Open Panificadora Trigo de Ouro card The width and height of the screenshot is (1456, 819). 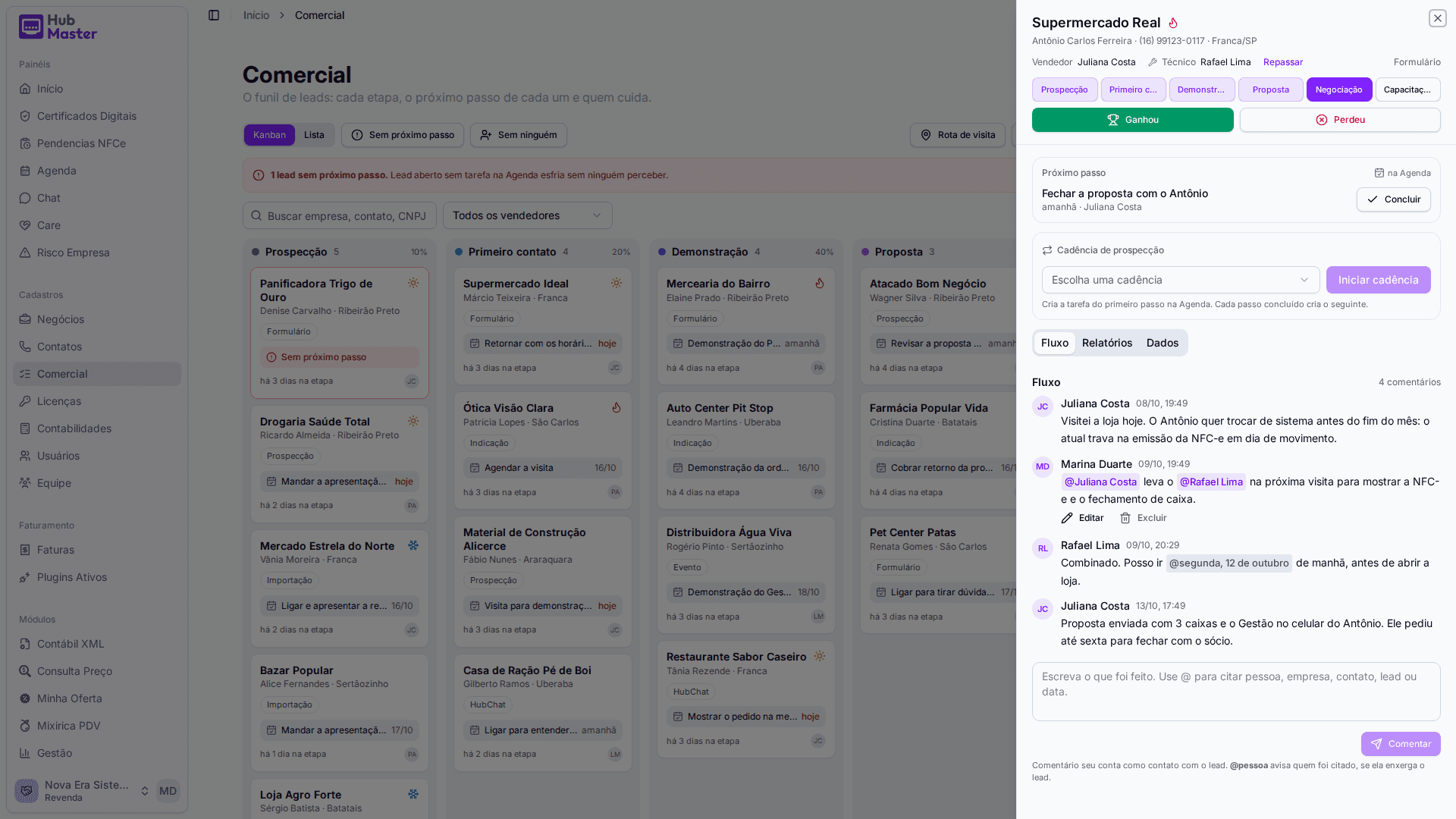(x=340, y=332)
